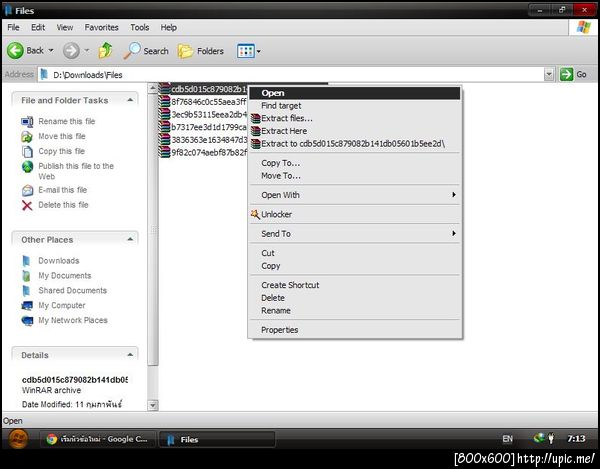Choose Find target in the context menu
Screen dimensions: 600x469
coord(355,106)
